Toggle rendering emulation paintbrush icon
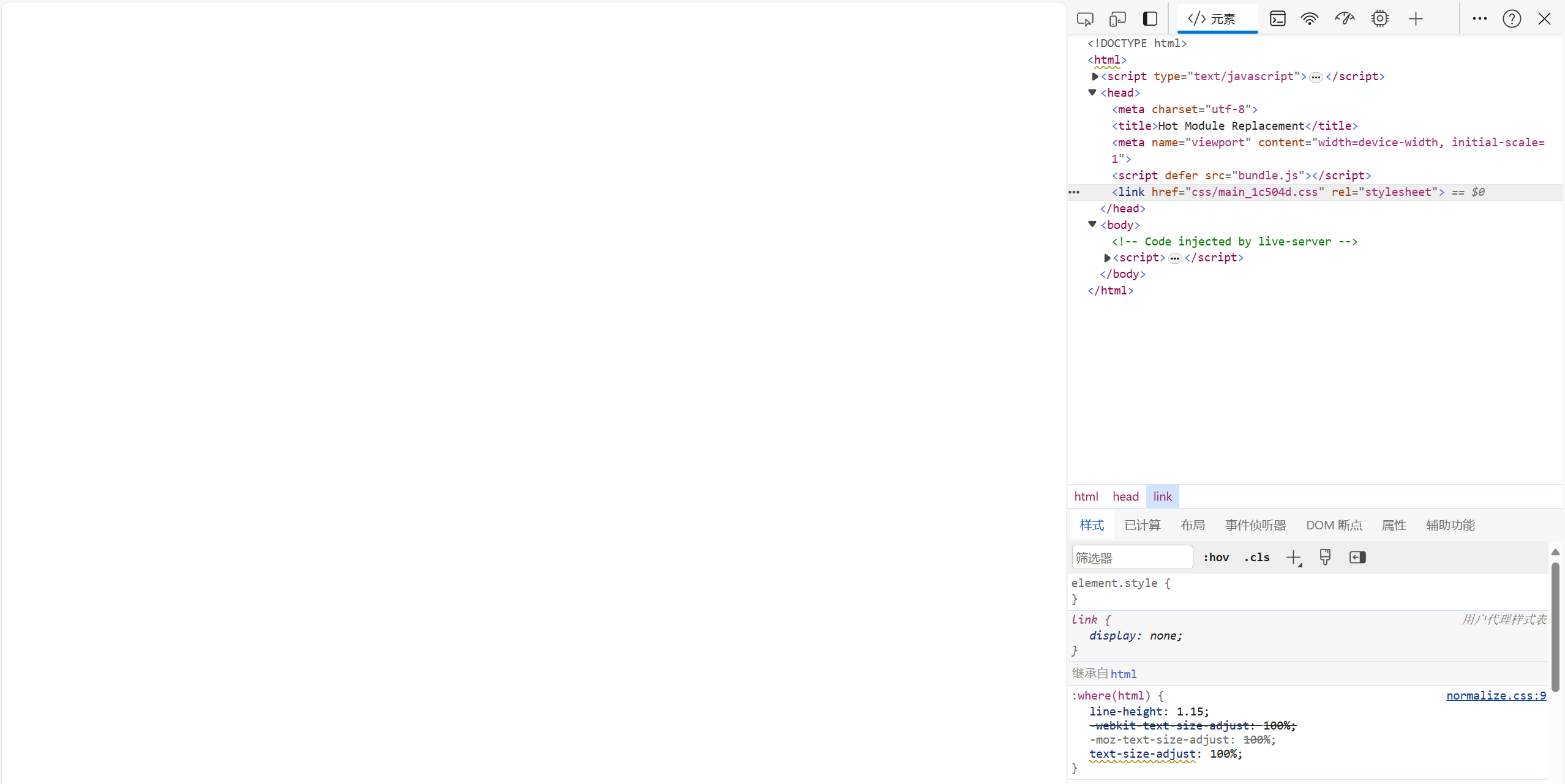This screenshot has width=1565, height=784. pyautogui.click(x=1325, y=558)
